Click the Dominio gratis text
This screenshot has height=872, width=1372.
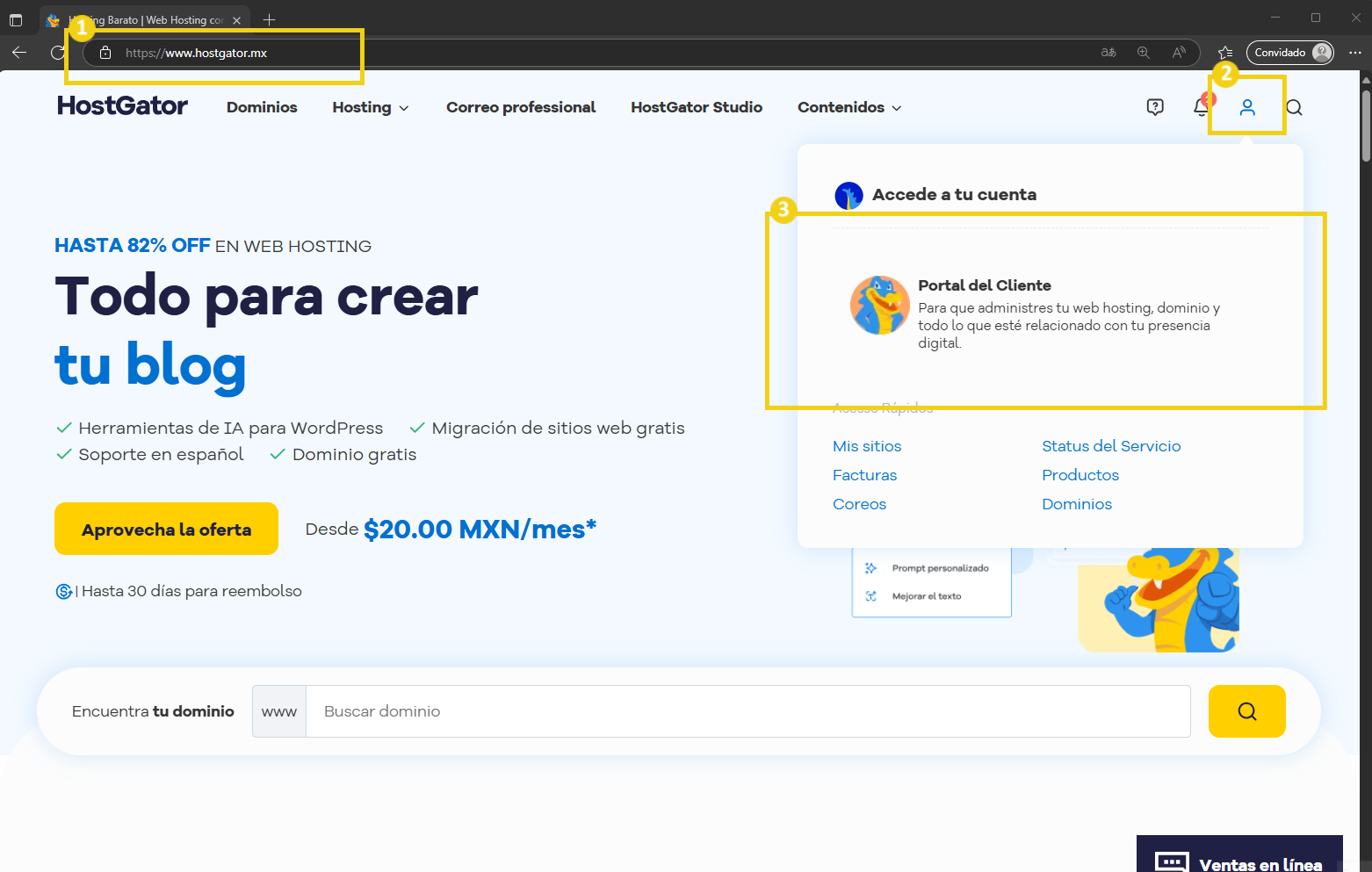pyautogui.click(x=354, y=454)
